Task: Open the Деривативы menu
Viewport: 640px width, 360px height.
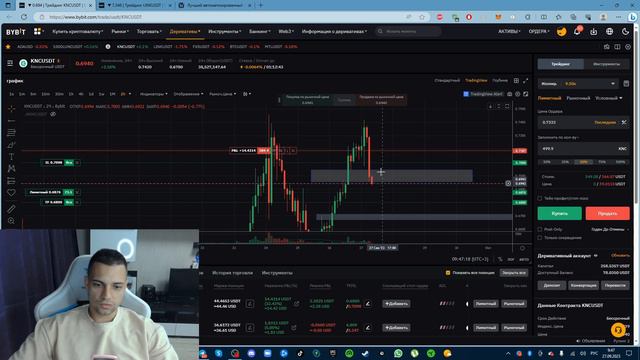Action: pos(185,31)
